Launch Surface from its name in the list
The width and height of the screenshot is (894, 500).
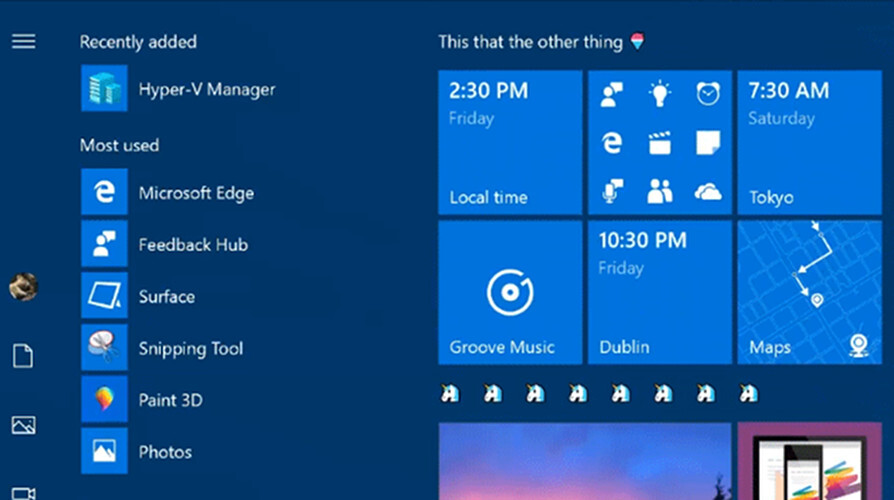tap(166, 297)
